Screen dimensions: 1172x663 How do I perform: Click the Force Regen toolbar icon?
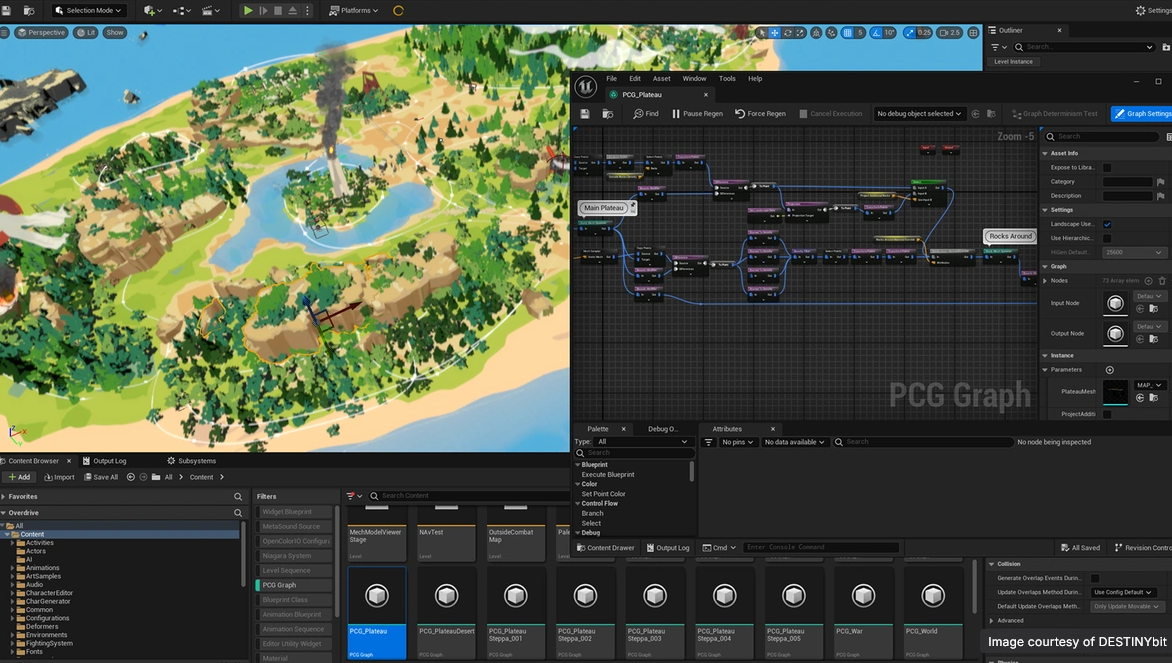(x=741, y=114)
